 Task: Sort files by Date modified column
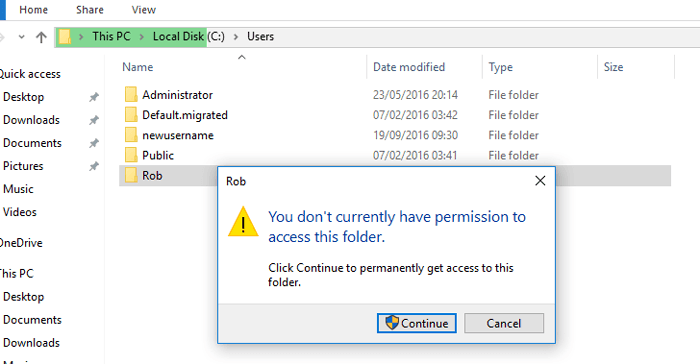tap(409, 67)
